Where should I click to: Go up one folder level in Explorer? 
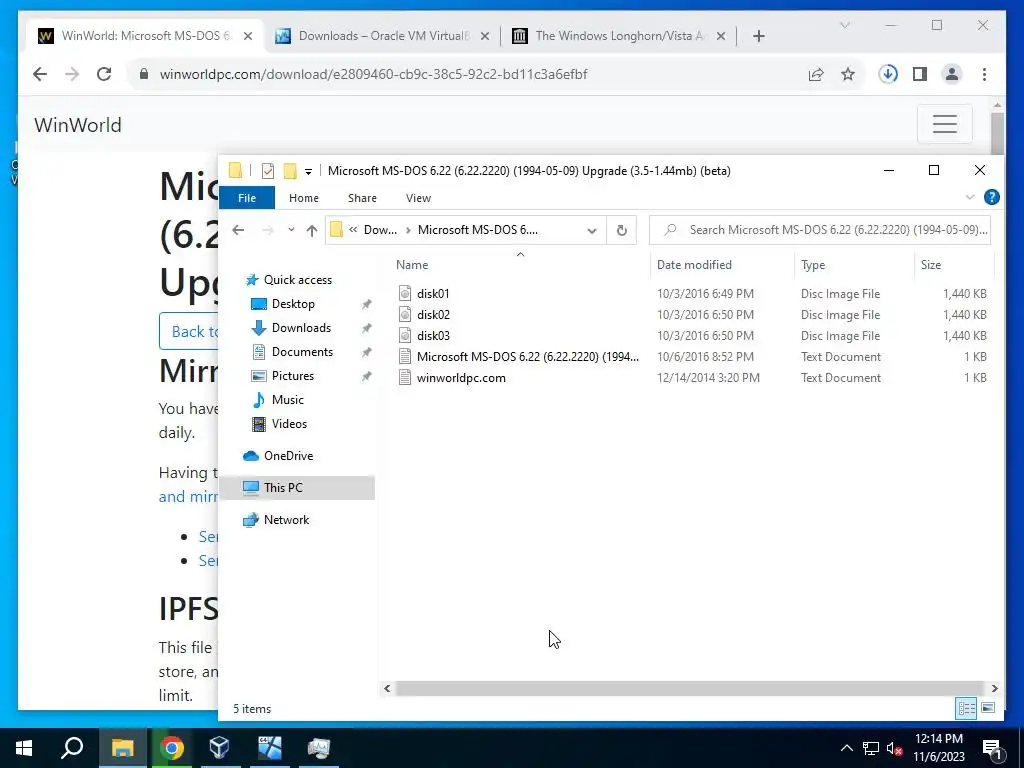coord(312,230)
